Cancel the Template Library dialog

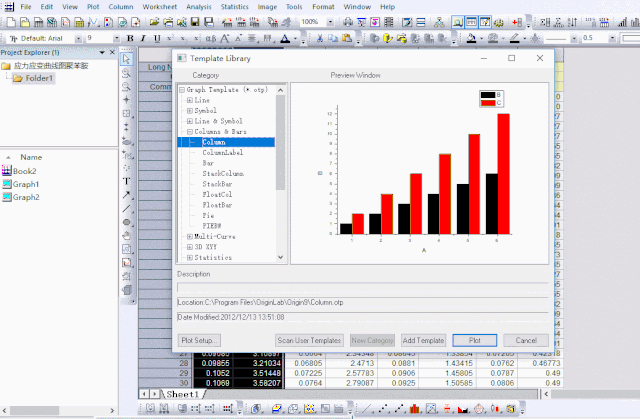pyautogui.click(x=526, y=340)
